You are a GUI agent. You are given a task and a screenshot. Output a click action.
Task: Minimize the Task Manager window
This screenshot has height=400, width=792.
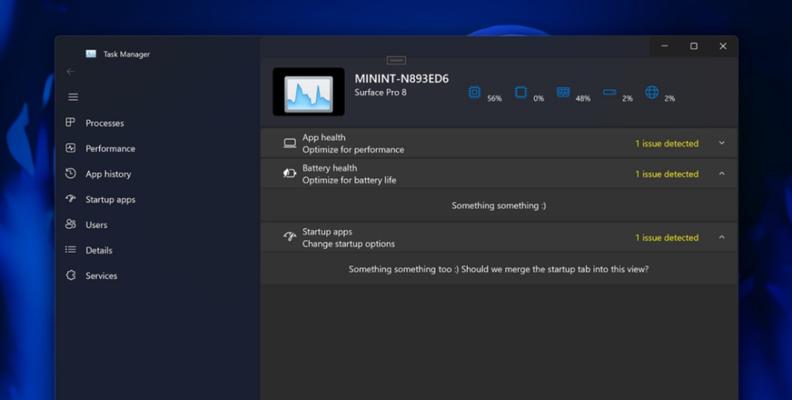665,46
